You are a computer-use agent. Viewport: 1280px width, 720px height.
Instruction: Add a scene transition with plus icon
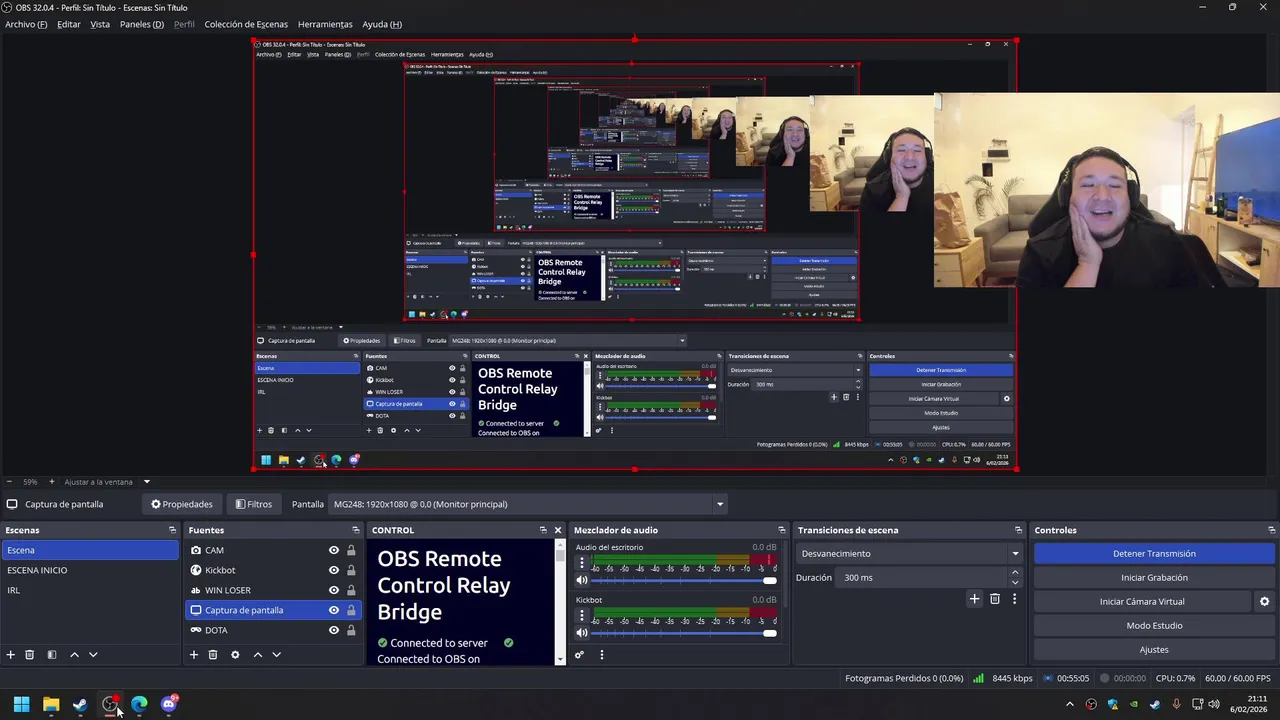click(974, 599)
